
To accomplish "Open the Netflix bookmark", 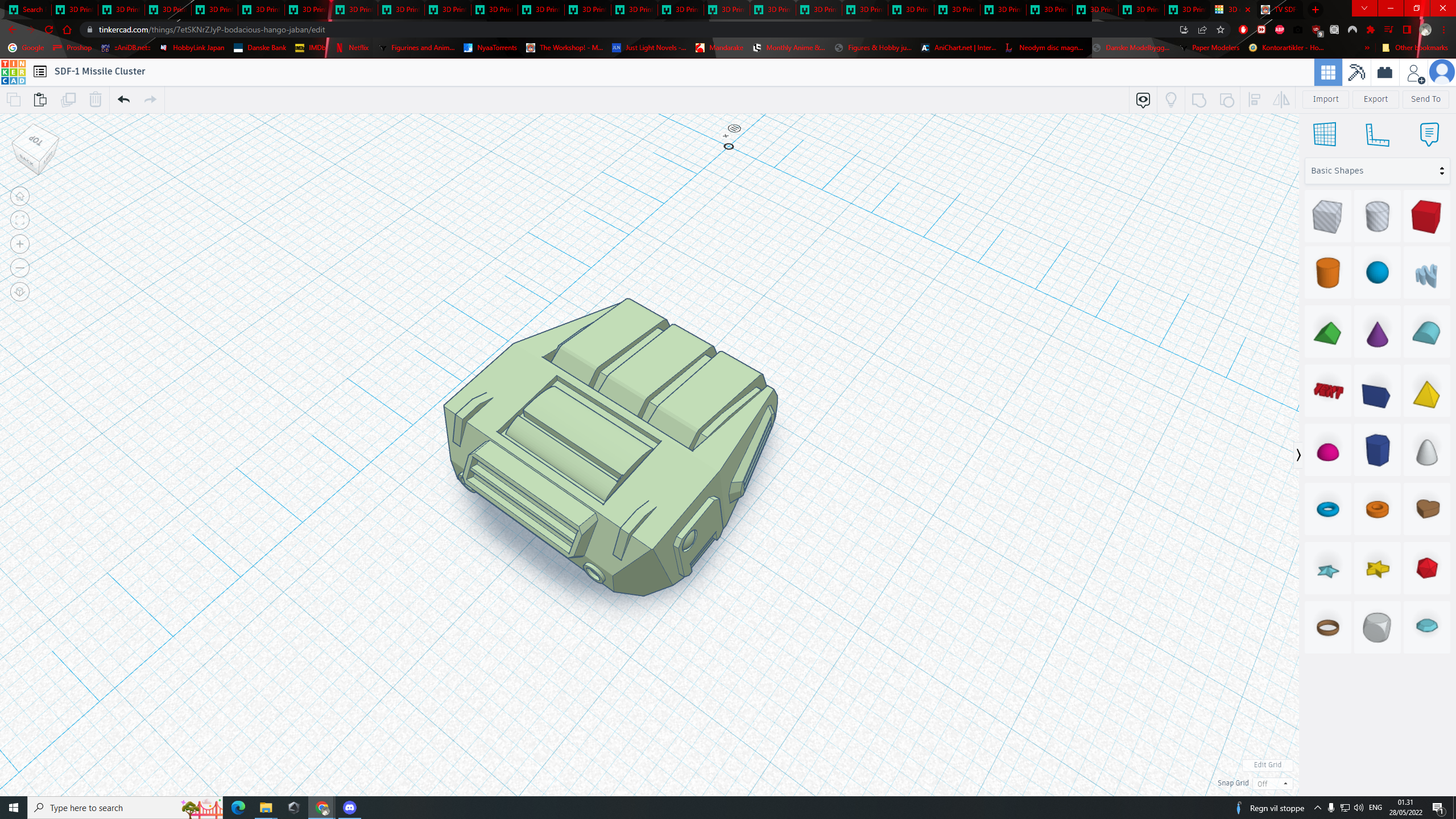I will pyautogui.click(x=352, y=48).
